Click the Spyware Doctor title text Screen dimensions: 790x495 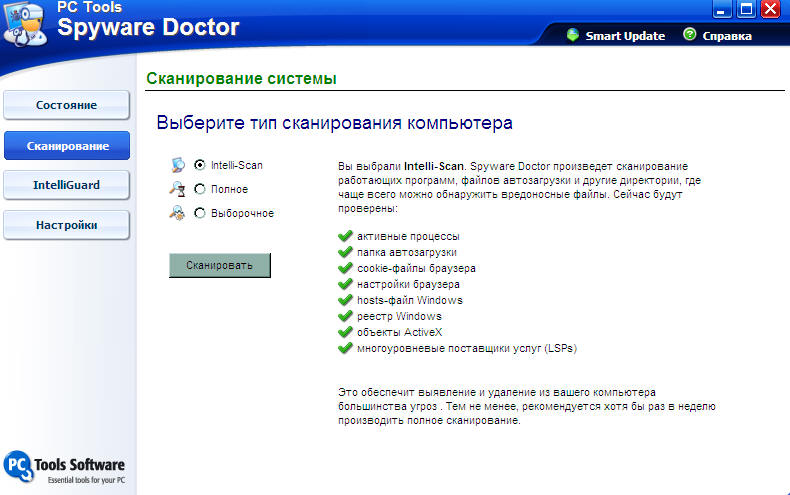pos(148,27)
